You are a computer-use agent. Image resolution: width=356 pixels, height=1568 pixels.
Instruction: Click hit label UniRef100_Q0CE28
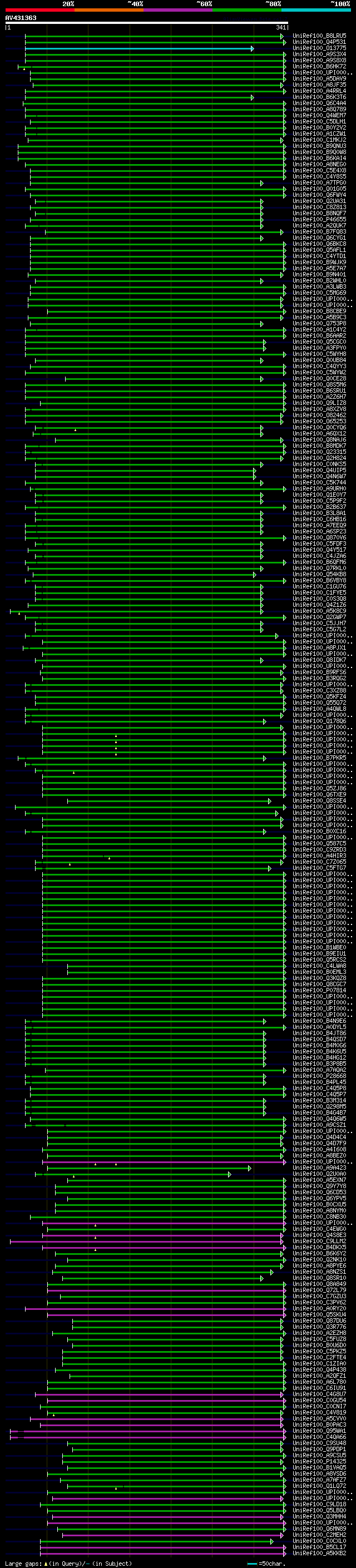pyautogui.click(x=319, y=379)
